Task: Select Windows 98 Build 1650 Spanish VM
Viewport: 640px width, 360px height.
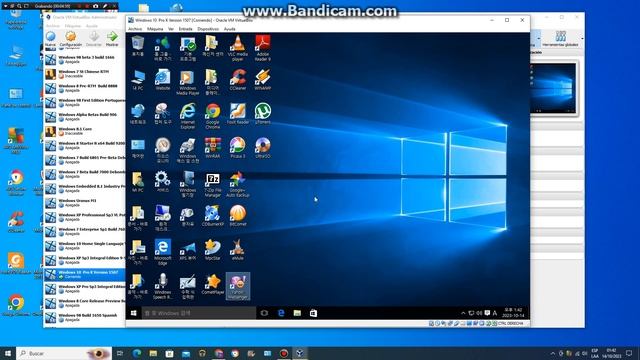Action: coord(84,317)
